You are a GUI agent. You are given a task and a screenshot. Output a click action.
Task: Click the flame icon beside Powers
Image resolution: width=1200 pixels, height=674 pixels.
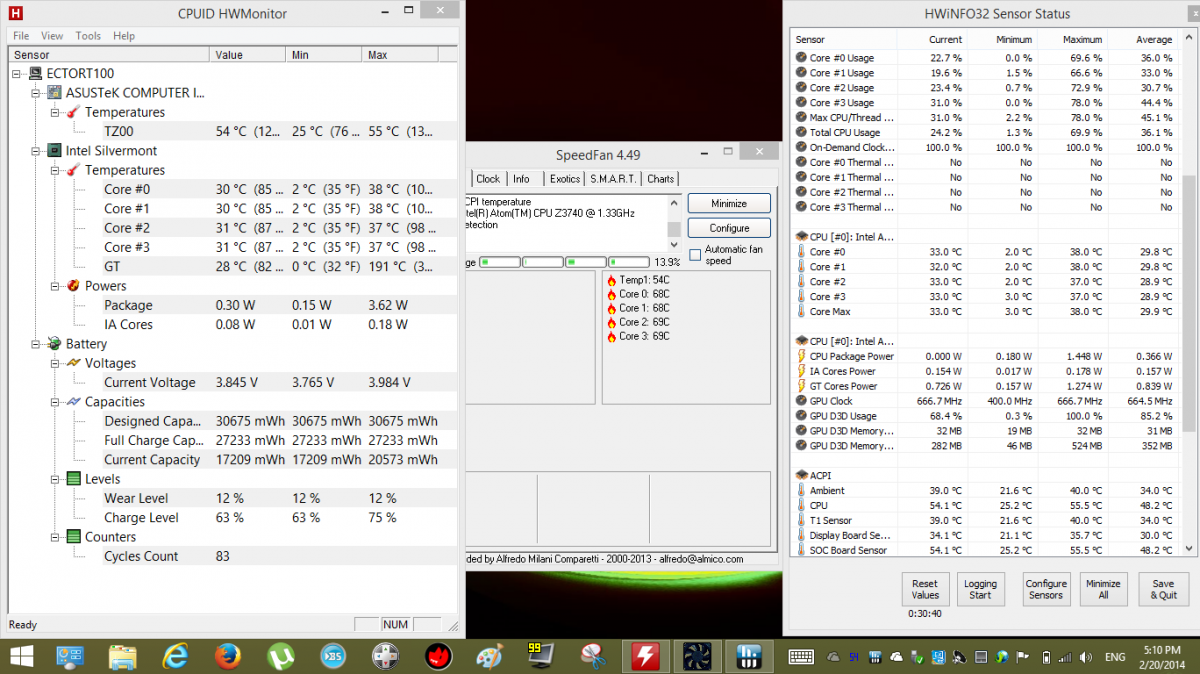[x=74, y=286]
